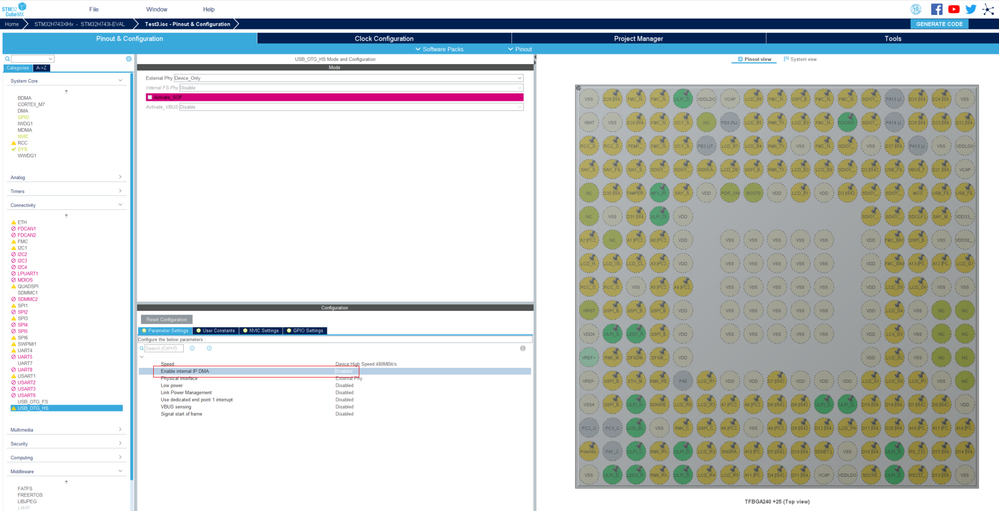Click the Reset Configuration button

point(166,320)
